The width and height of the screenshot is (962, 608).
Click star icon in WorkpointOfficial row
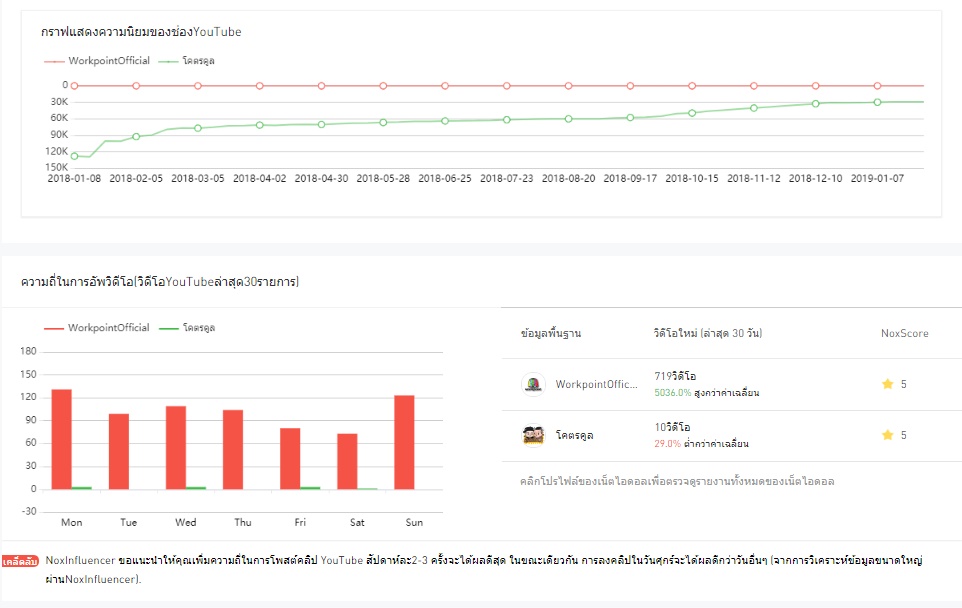click(x=886, y=385)
